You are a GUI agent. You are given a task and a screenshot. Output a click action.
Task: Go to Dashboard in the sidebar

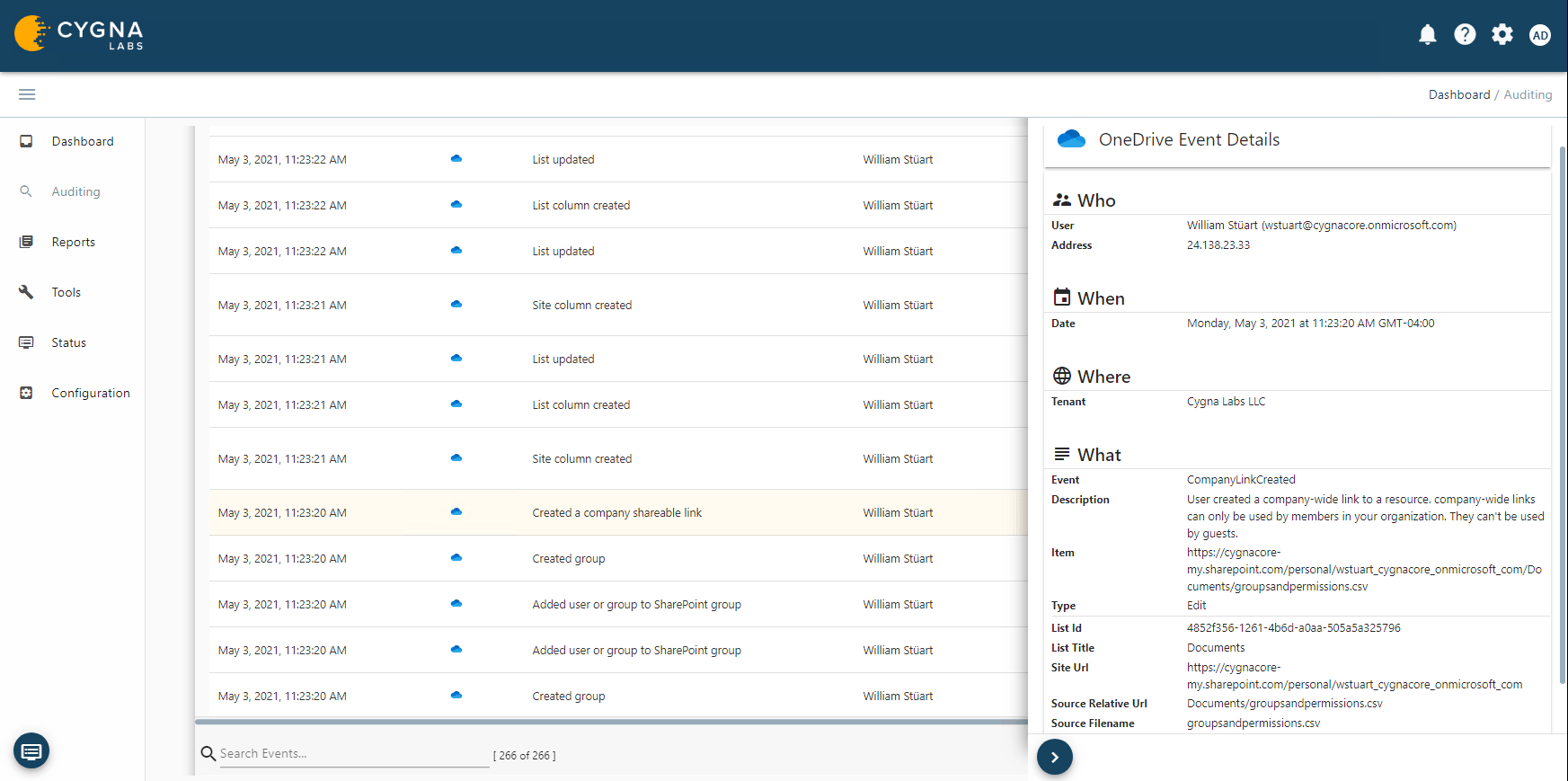pos(82,141)
